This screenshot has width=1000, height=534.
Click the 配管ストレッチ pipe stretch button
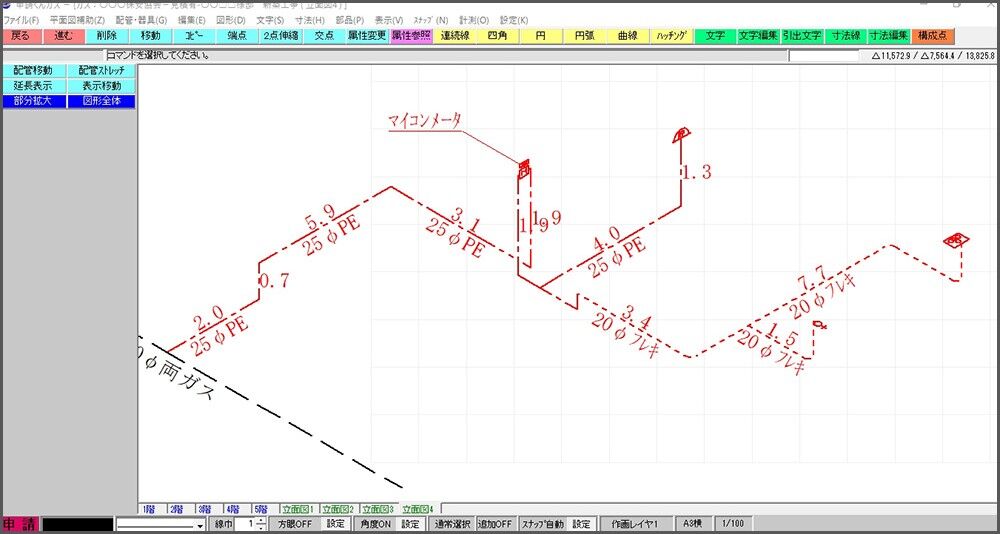pos(102,71)
